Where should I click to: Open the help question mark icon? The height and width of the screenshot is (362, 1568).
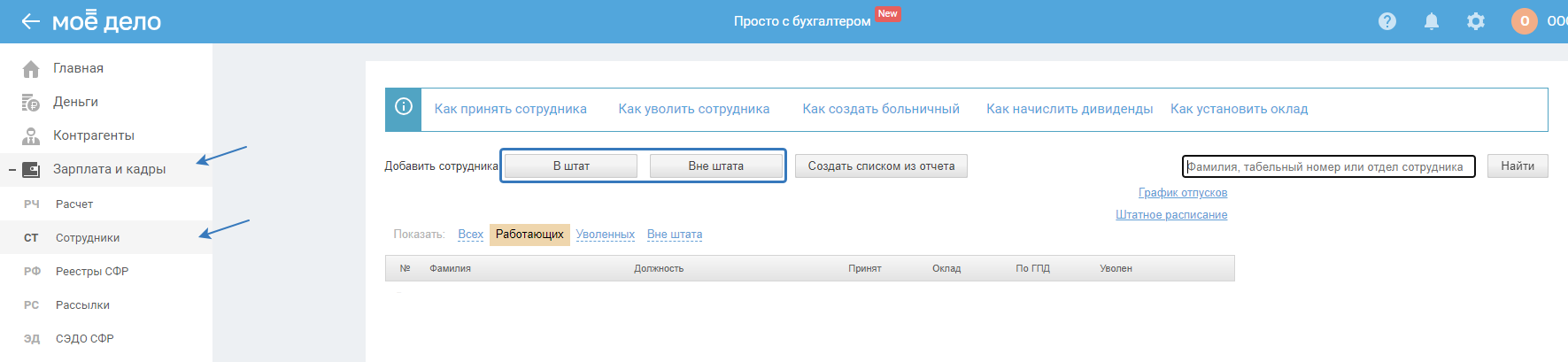[x=1387, y=21]
